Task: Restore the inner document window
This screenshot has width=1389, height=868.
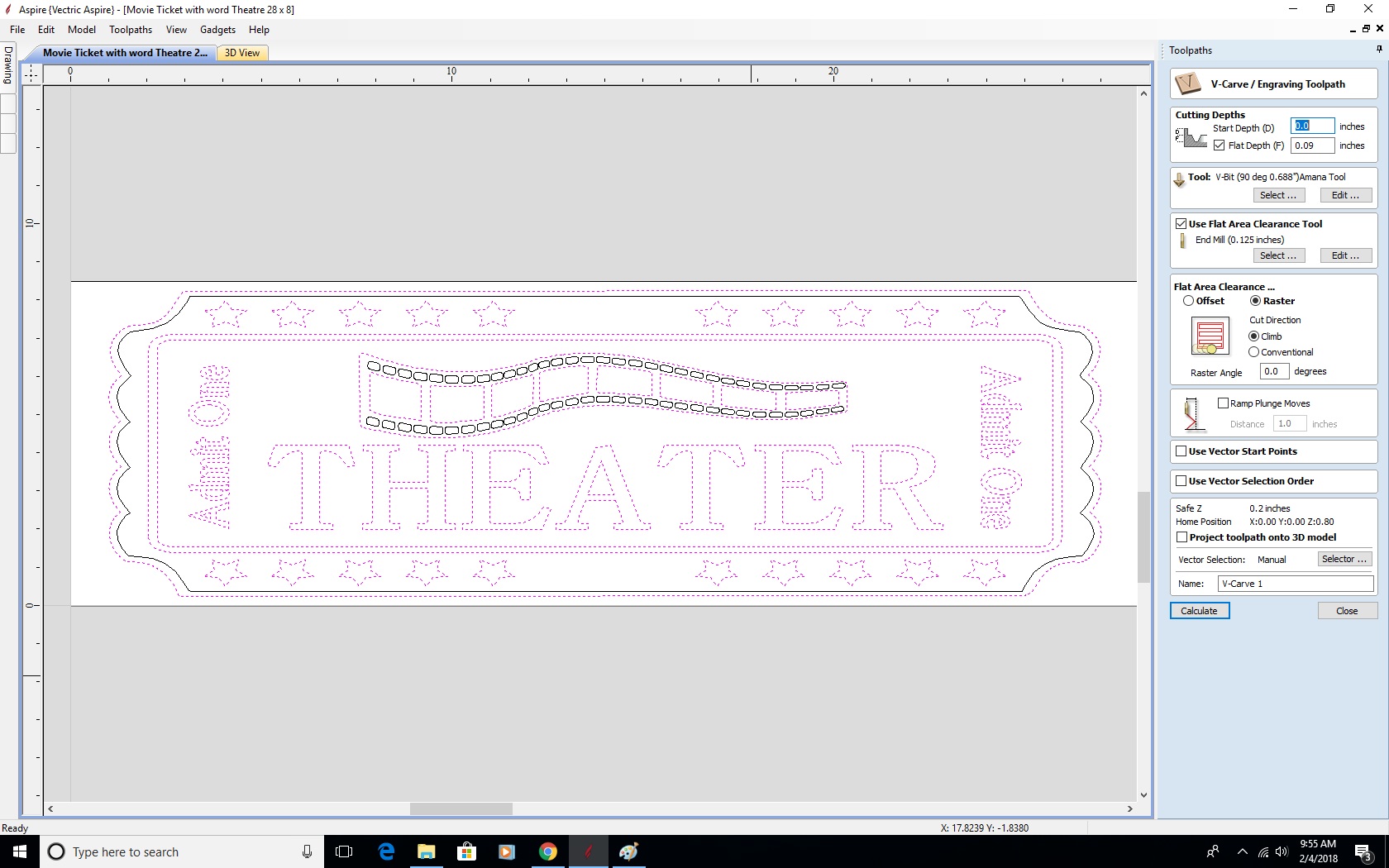Action: (1366, 29)
